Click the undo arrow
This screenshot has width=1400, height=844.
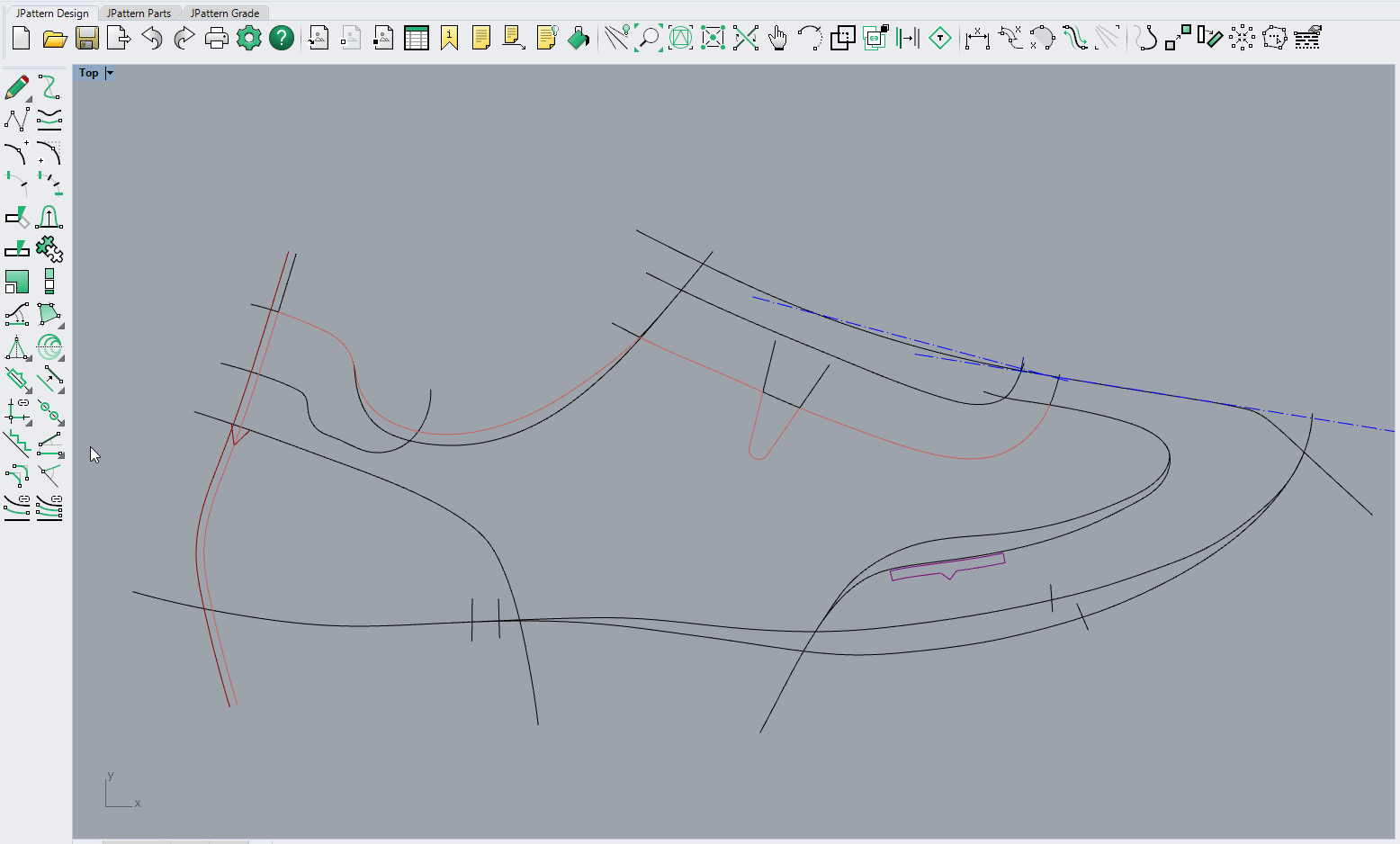[152, 38]
